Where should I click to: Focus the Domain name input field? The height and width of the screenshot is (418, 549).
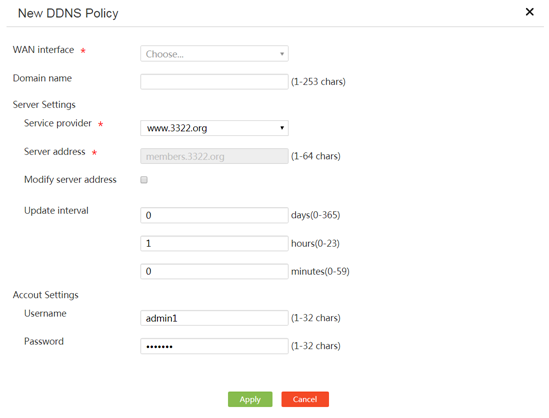(x=214, y=82)
